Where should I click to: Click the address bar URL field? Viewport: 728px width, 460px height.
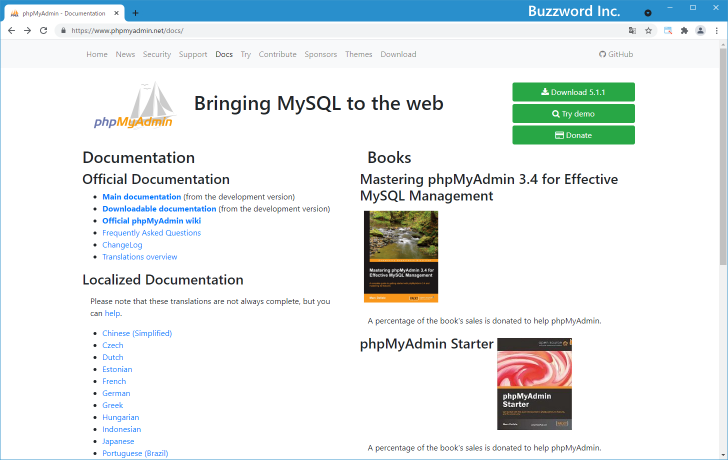coord(300,31)
